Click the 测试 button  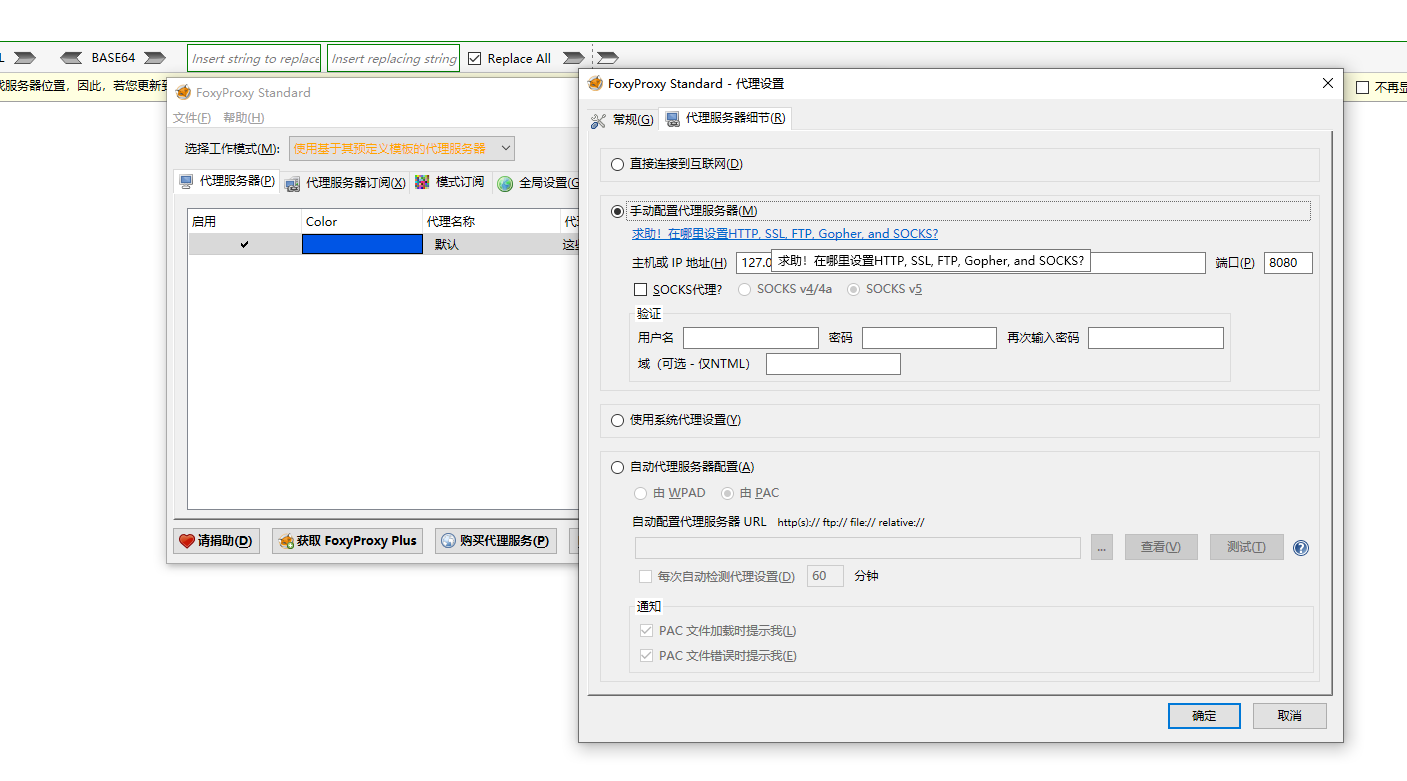tap(1247, 547)
